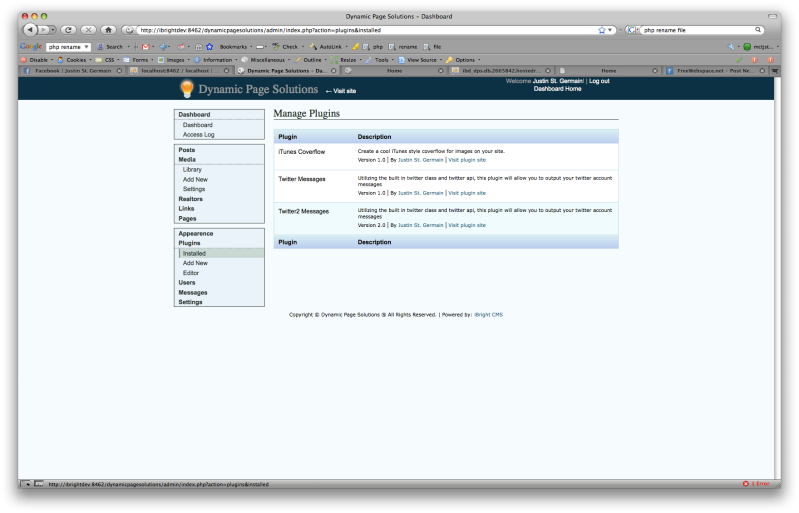Viewport: 799px width, 513px height.
Task: Click the Twitter Messages plugin name
Action: 302,179
